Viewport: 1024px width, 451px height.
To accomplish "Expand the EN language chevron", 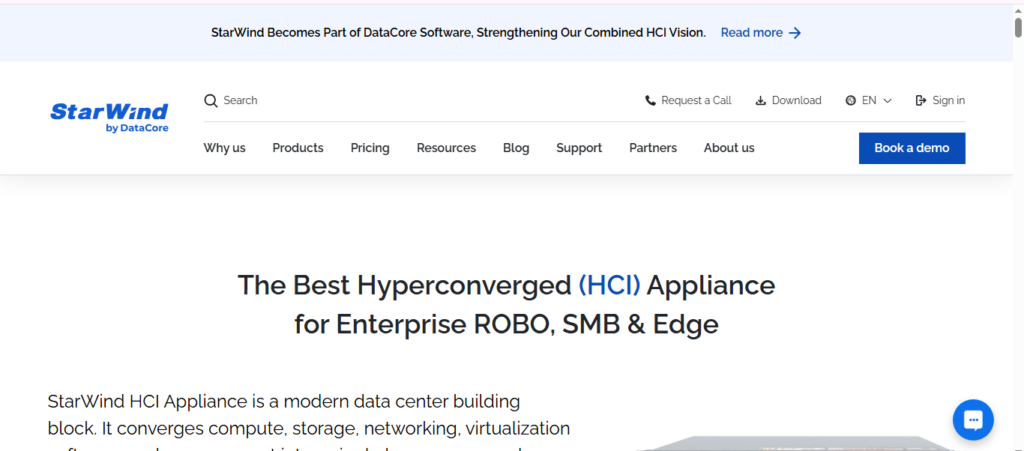I will pos(888,101).
